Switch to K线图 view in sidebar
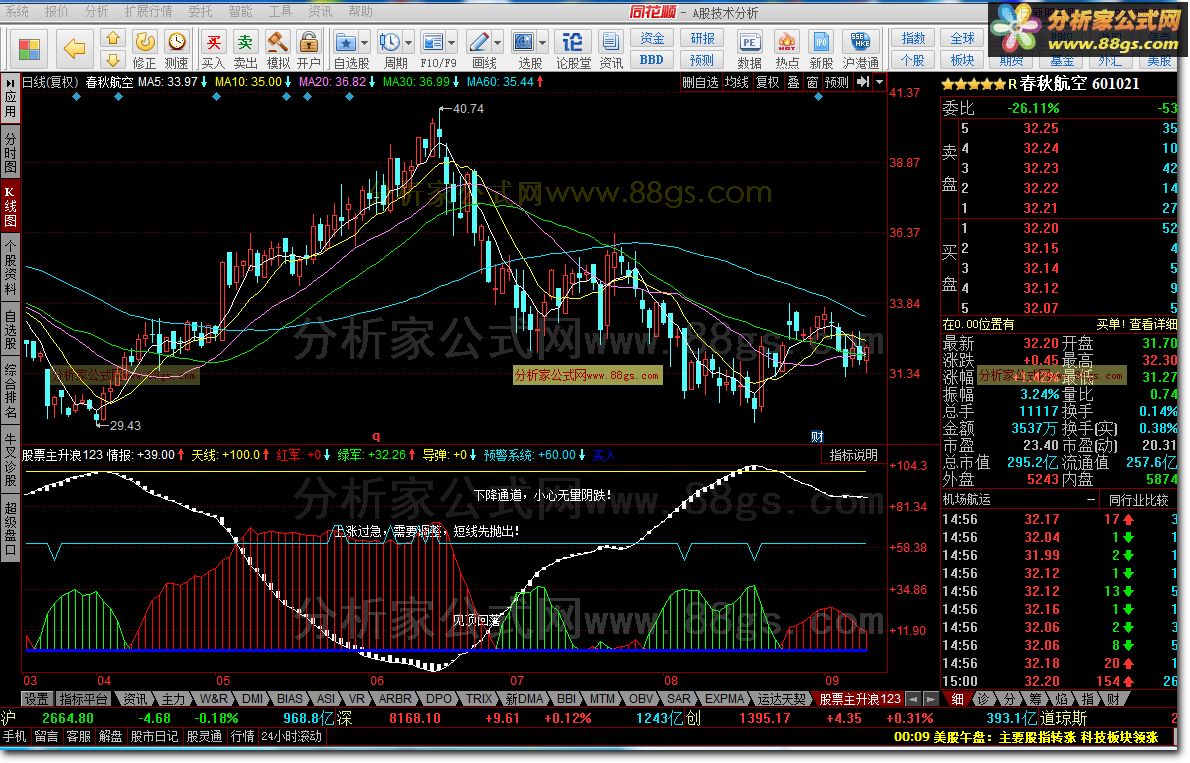 tap(11, 206)
